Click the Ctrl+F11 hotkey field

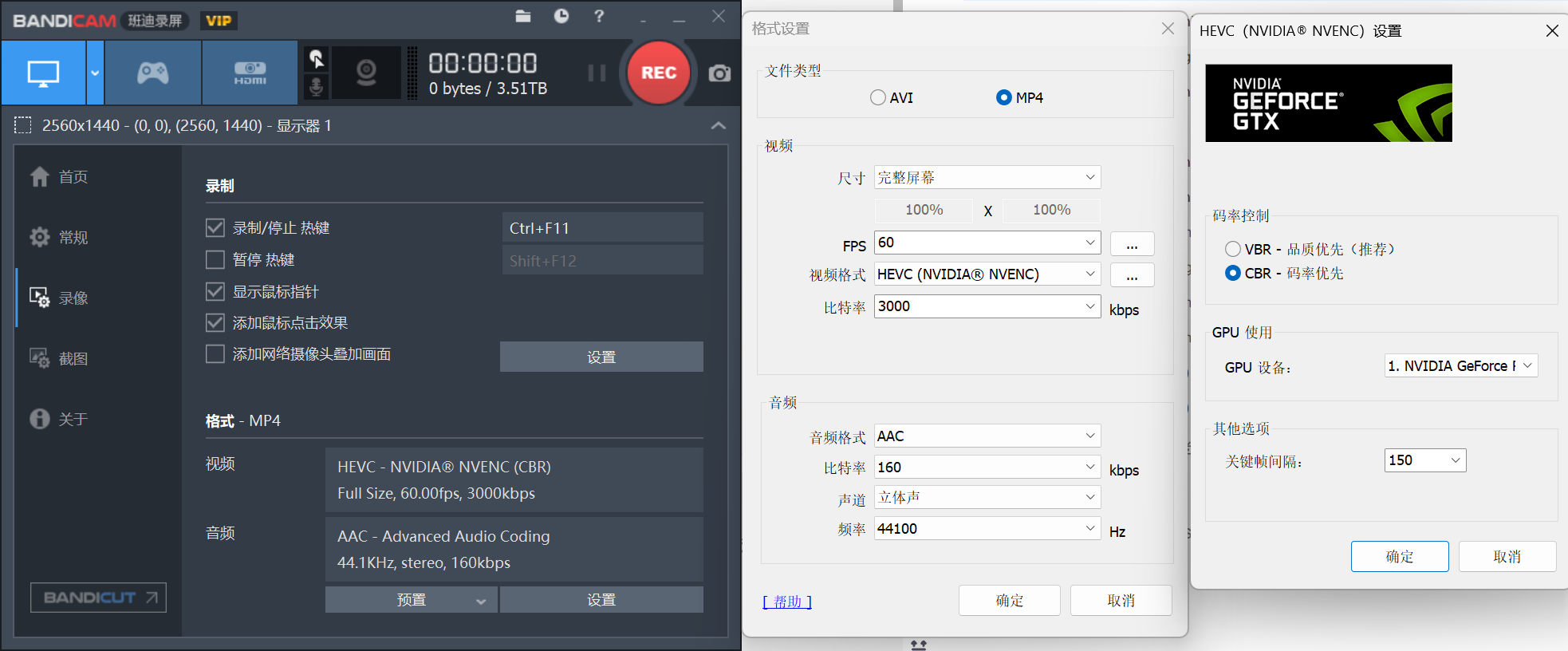(x=602, y=228)
